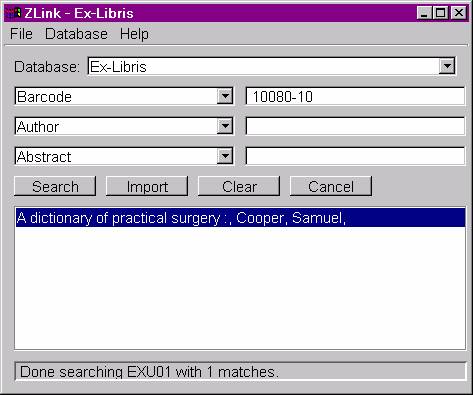Minimize the ZLink window
Viewport: 473px width, 395px height.
(424, 13)
